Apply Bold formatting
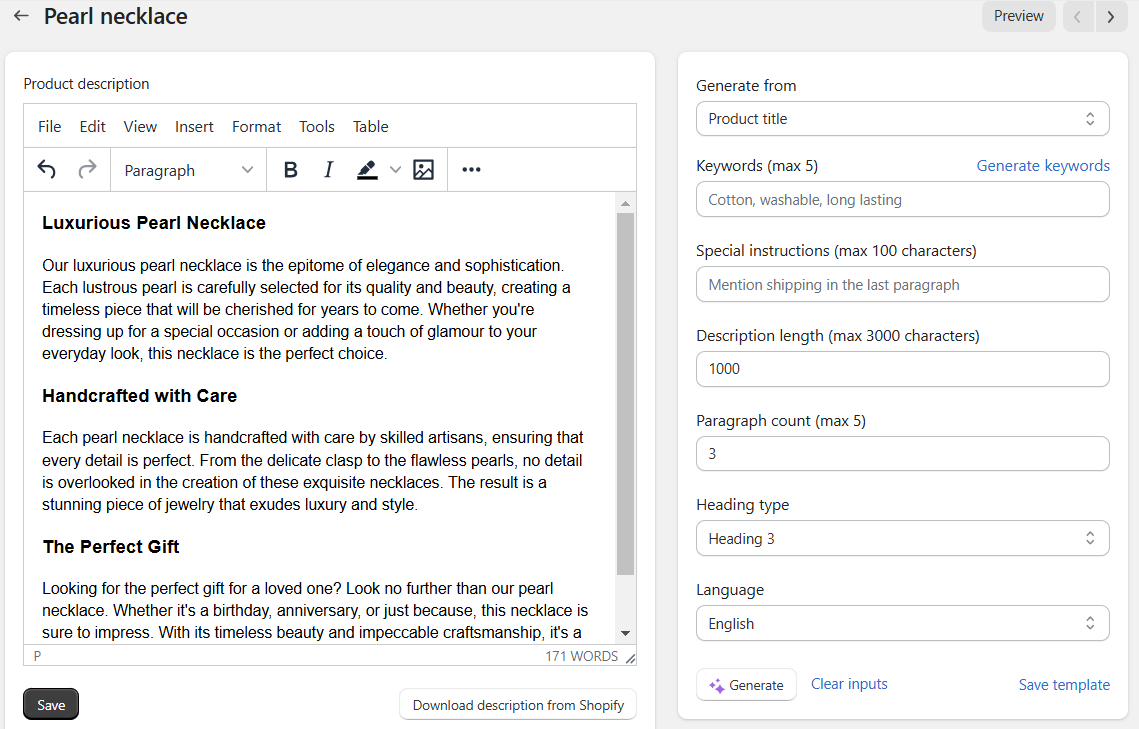 pyautogui.click(x=290, y=169)
